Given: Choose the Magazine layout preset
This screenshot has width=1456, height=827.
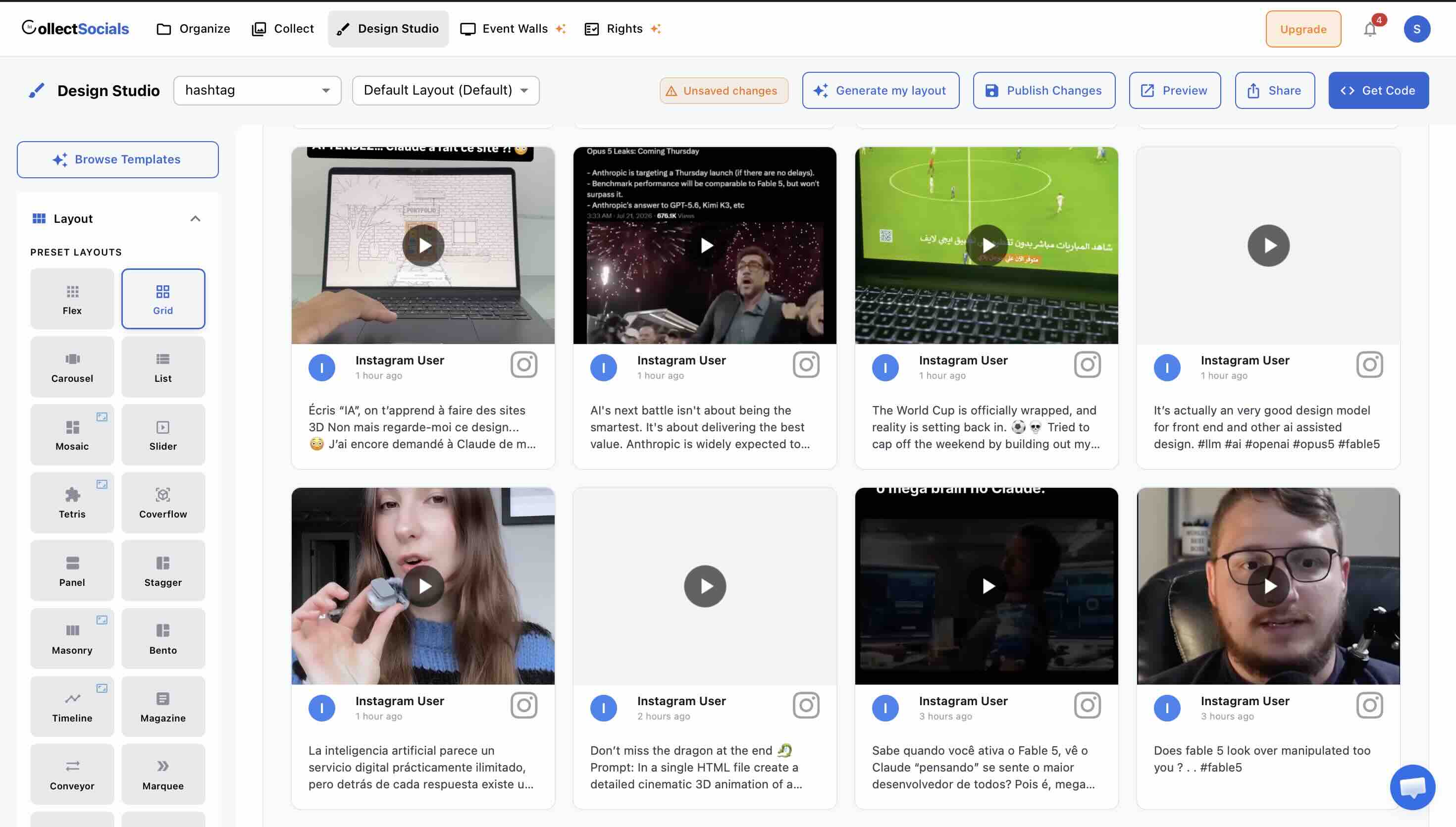Looking at the screenshot, I should click(163, 707).
